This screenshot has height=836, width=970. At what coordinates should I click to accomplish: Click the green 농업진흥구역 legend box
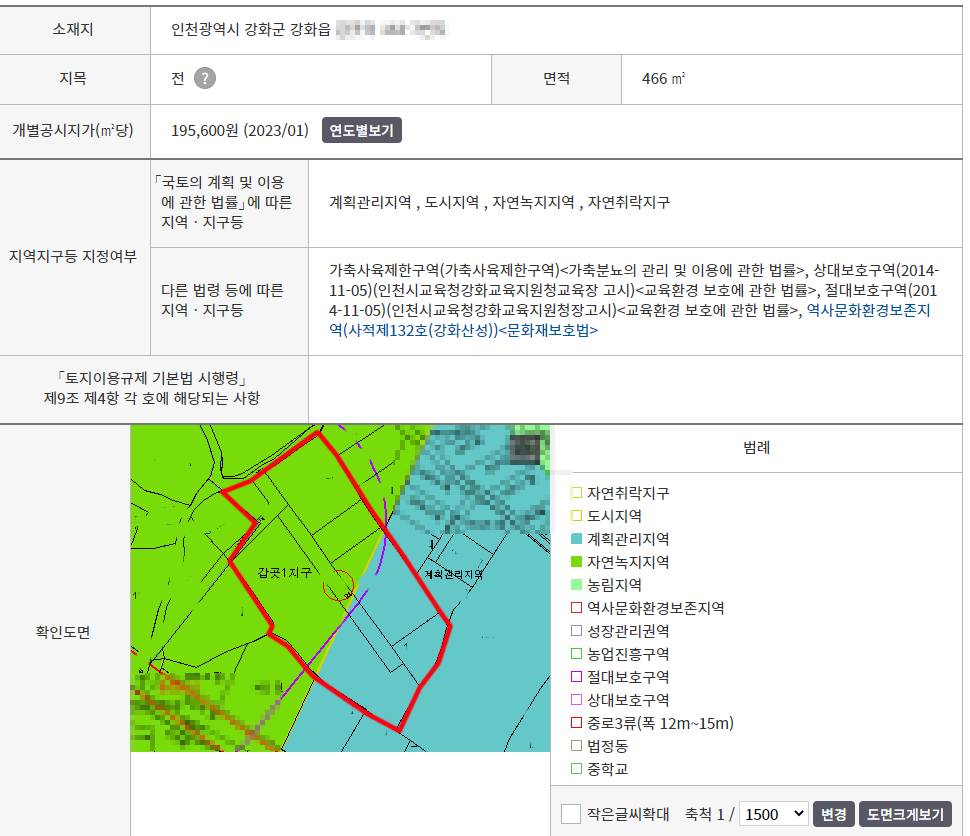coord(576,654)
